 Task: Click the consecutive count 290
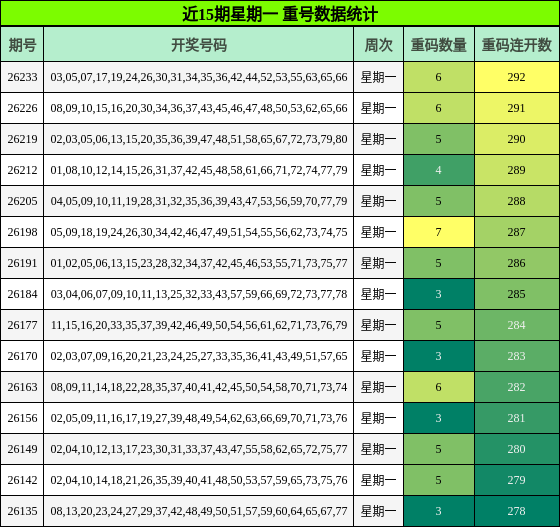point(517,139)
